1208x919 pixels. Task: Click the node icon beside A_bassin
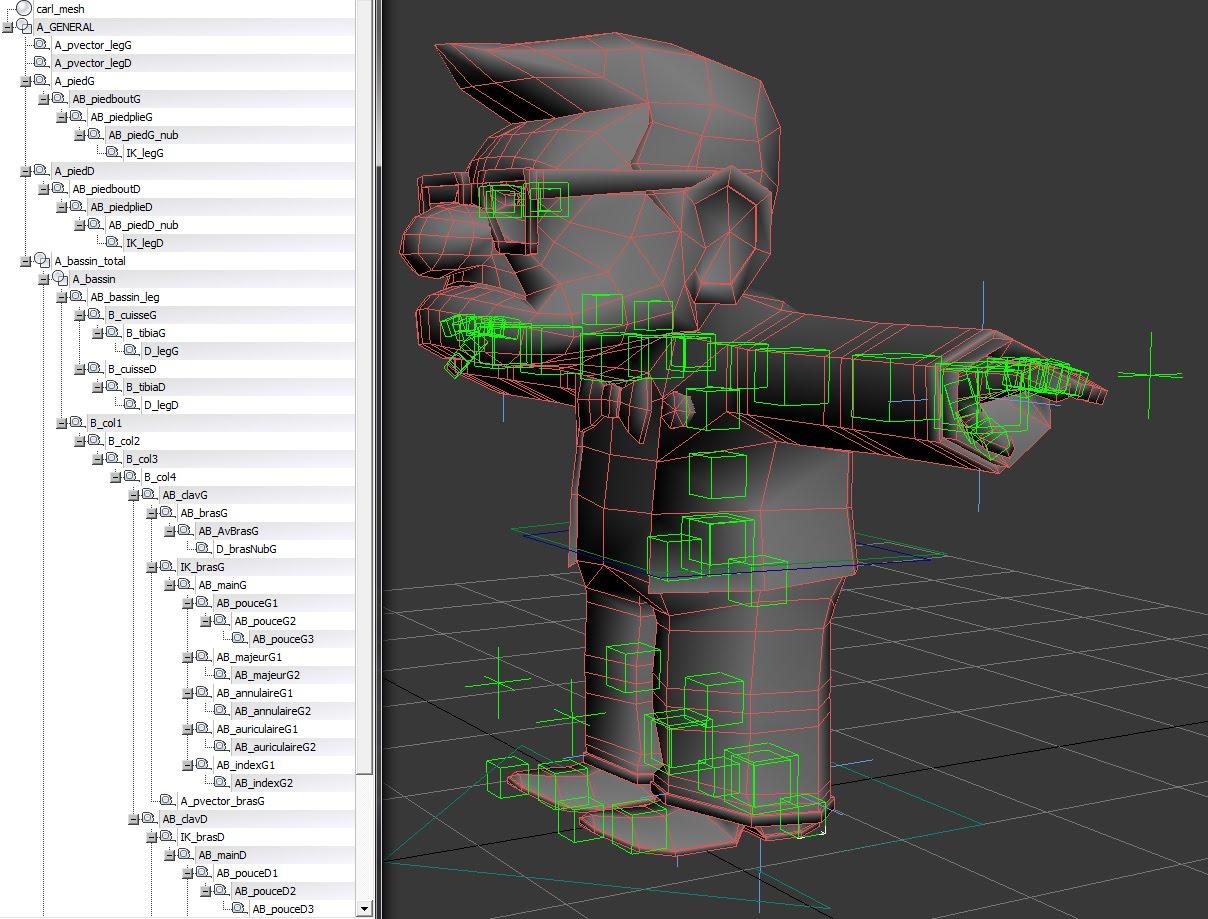(59, 279)
